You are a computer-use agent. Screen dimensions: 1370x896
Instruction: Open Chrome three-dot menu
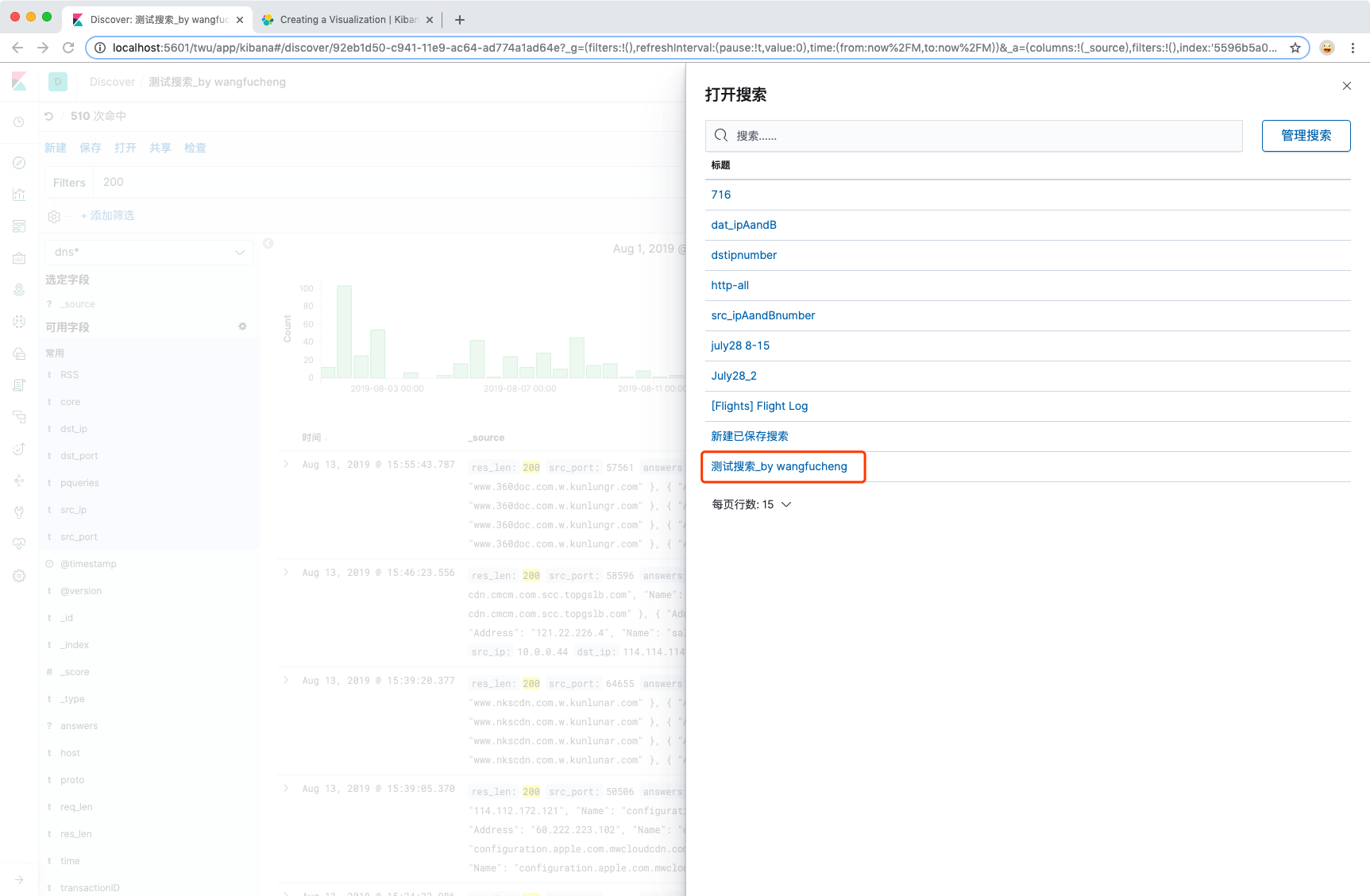[x=1353, y=48]
